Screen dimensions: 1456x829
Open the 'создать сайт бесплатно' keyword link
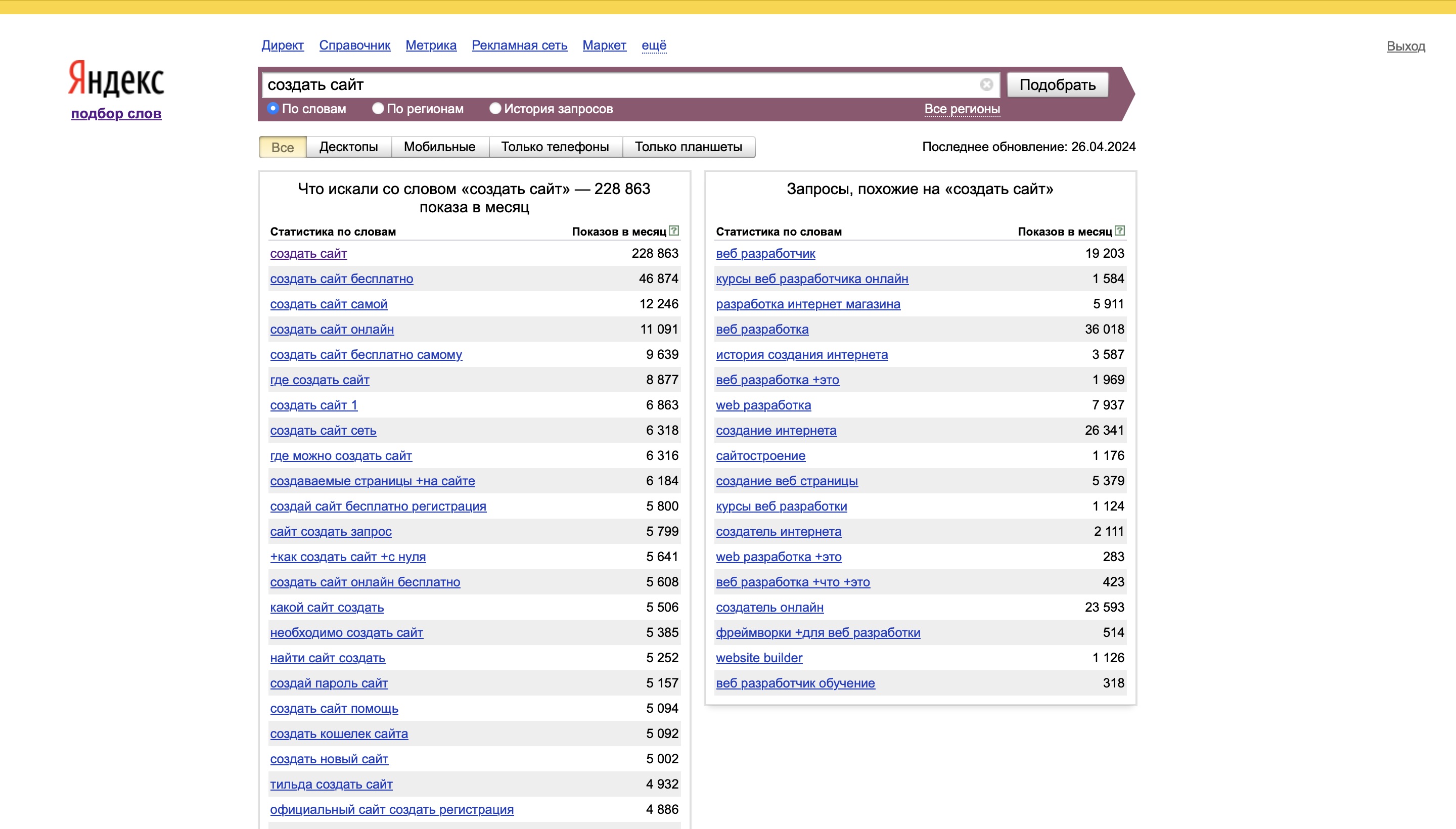pos(342,279)
